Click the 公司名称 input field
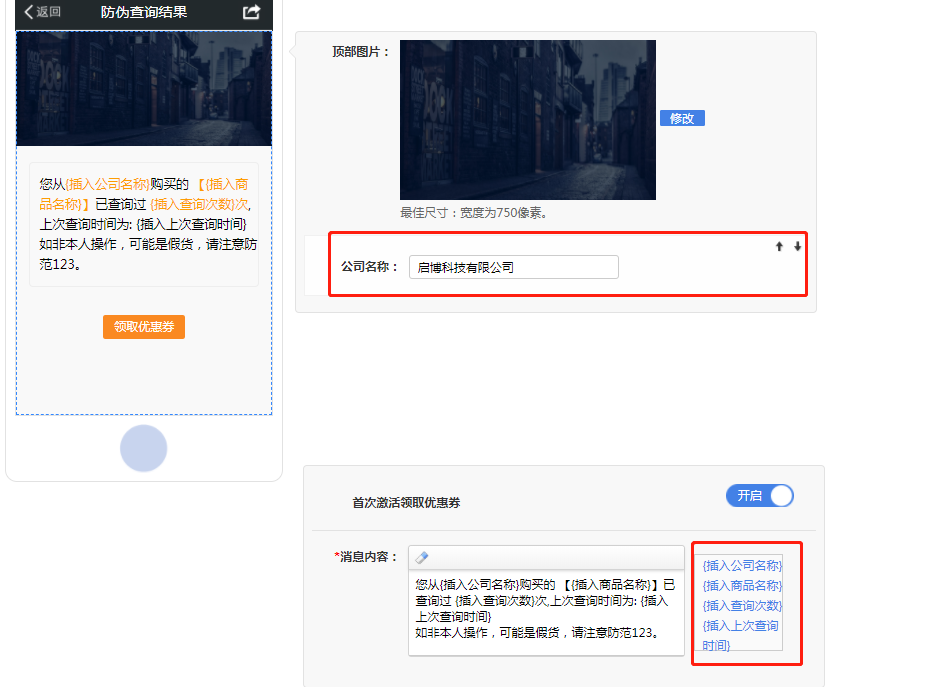This screenshot has width=930, height=687. 513,267
